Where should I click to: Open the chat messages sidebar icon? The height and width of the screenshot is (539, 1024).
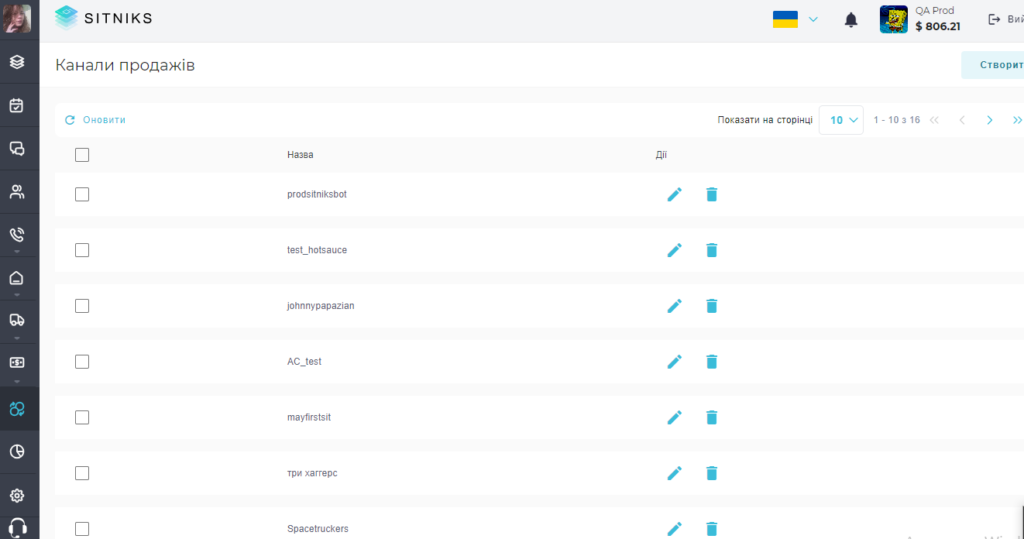(x=17, y=148)
